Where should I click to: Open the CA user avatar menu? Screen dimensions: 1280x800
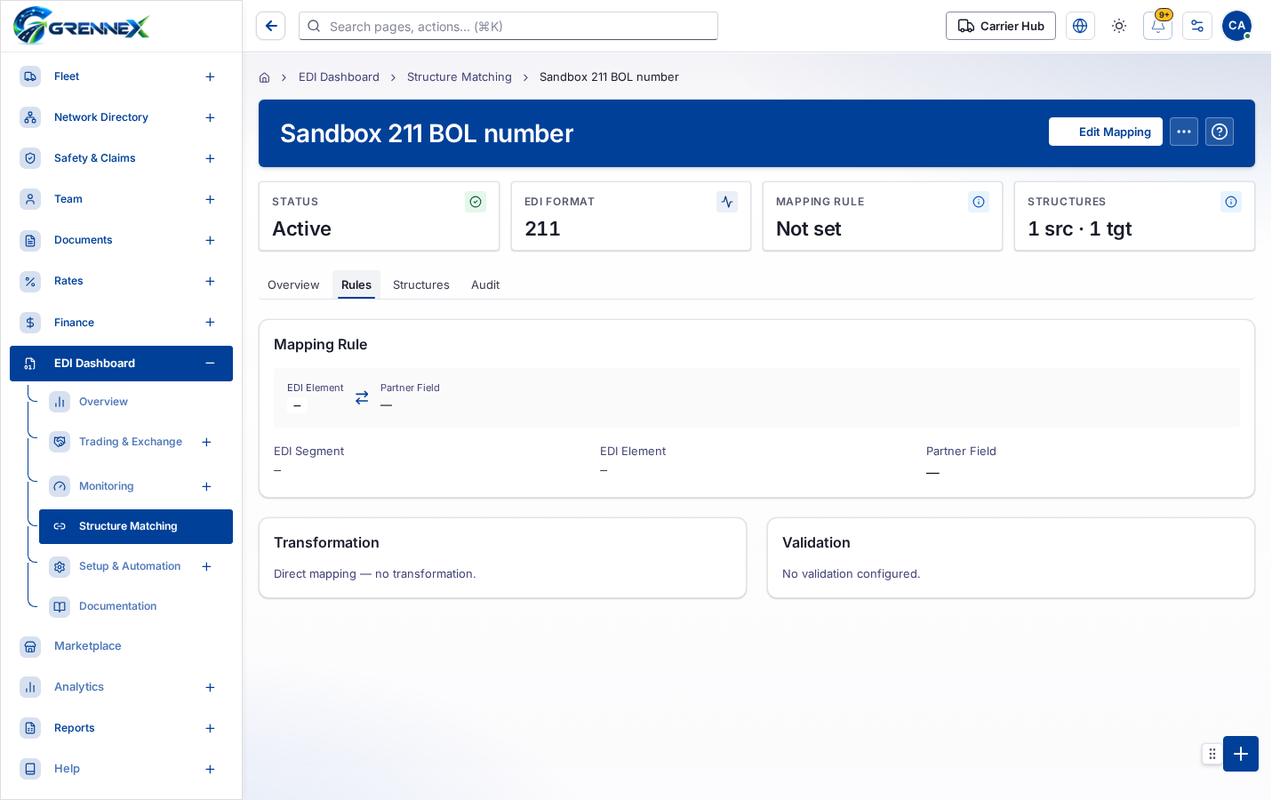pyautogui.click(x=1237, y=26)
